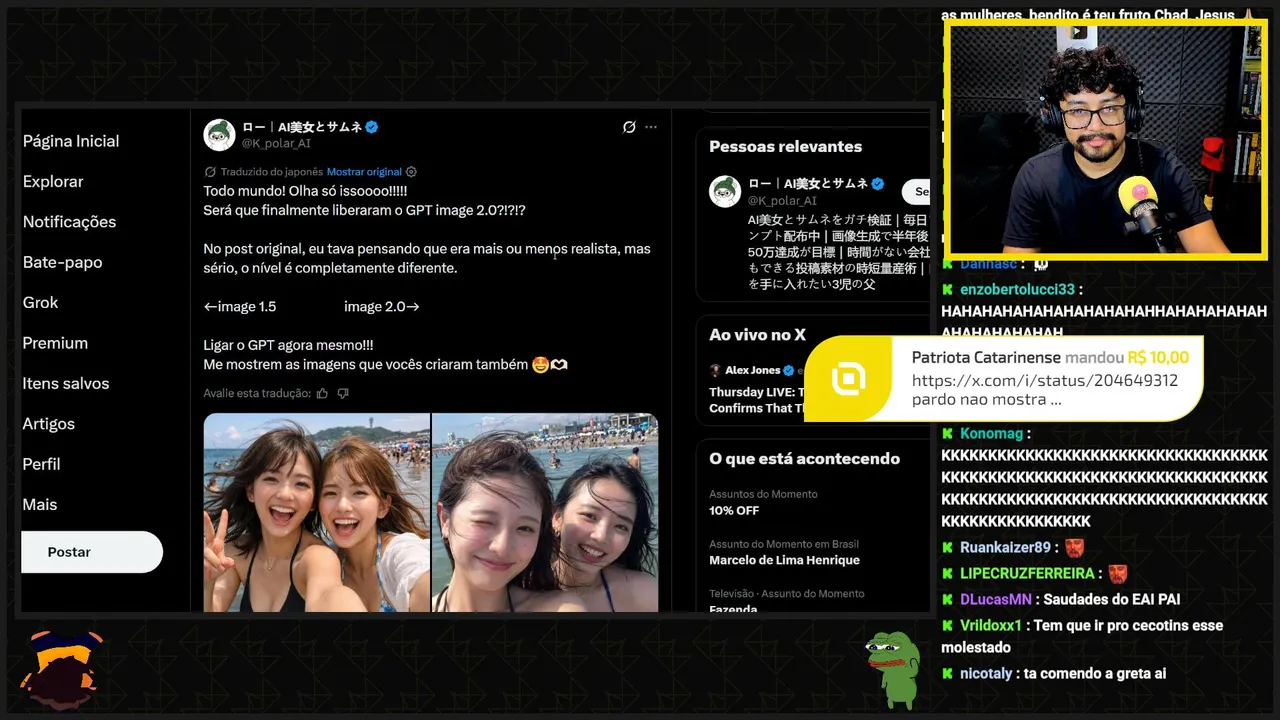Click the Postar button
This screenshot has height=720, width=1280.
92,552
